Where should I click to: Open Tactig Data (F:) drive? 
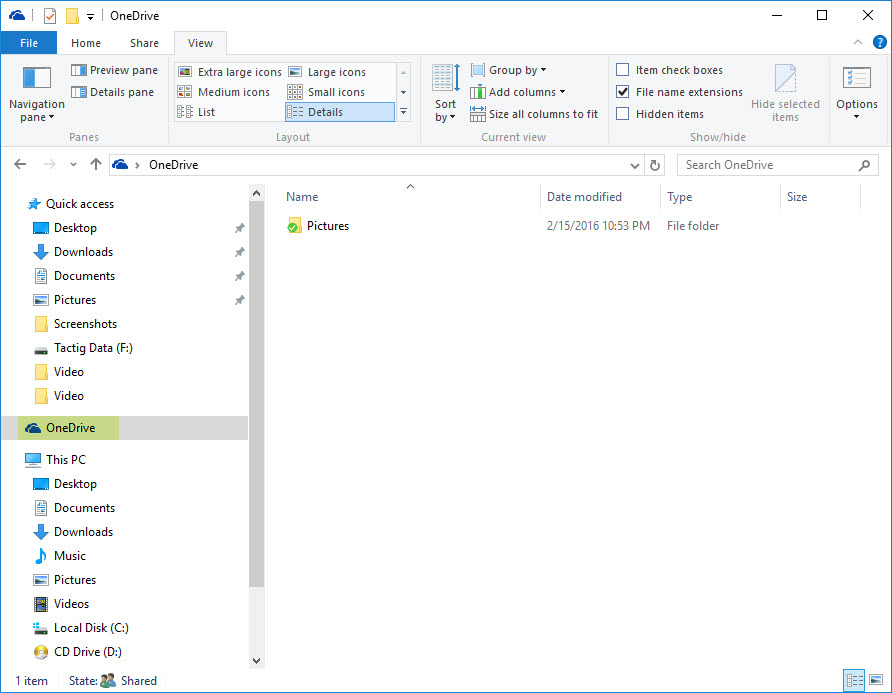coord(93,348)
